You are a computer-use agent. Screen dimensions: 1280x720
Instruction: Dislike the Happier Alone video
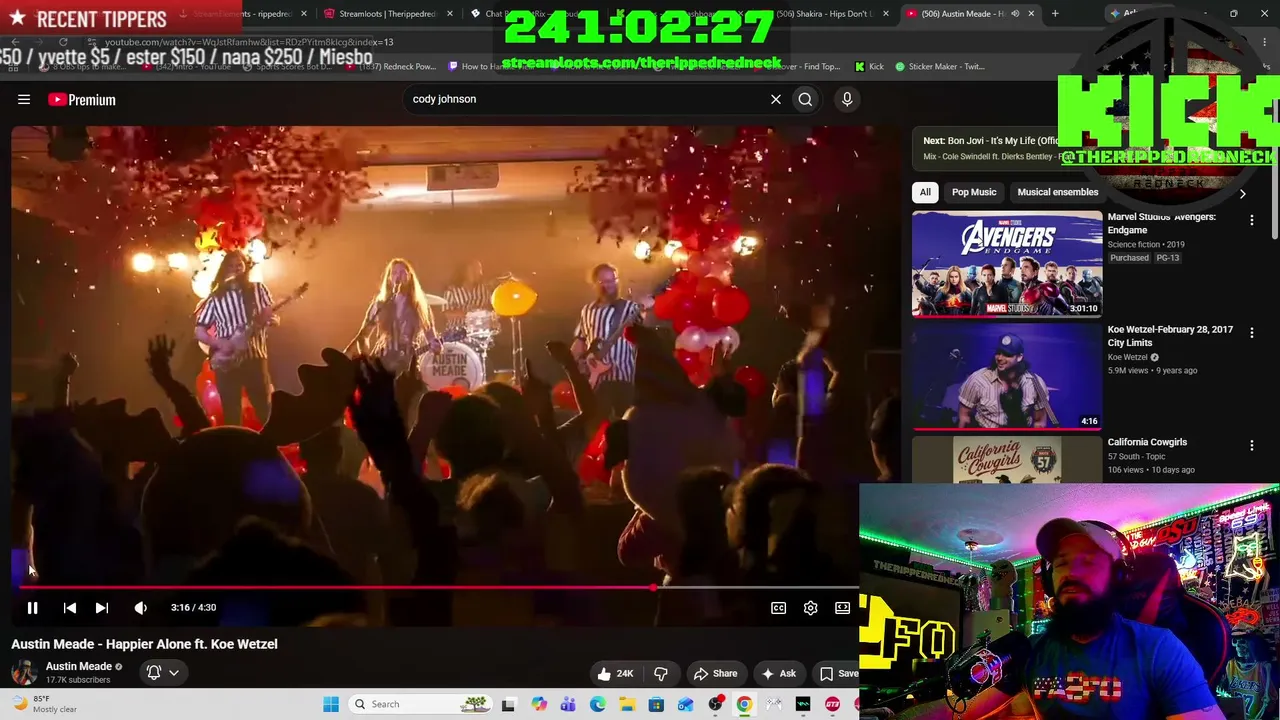tap(661, 674)
